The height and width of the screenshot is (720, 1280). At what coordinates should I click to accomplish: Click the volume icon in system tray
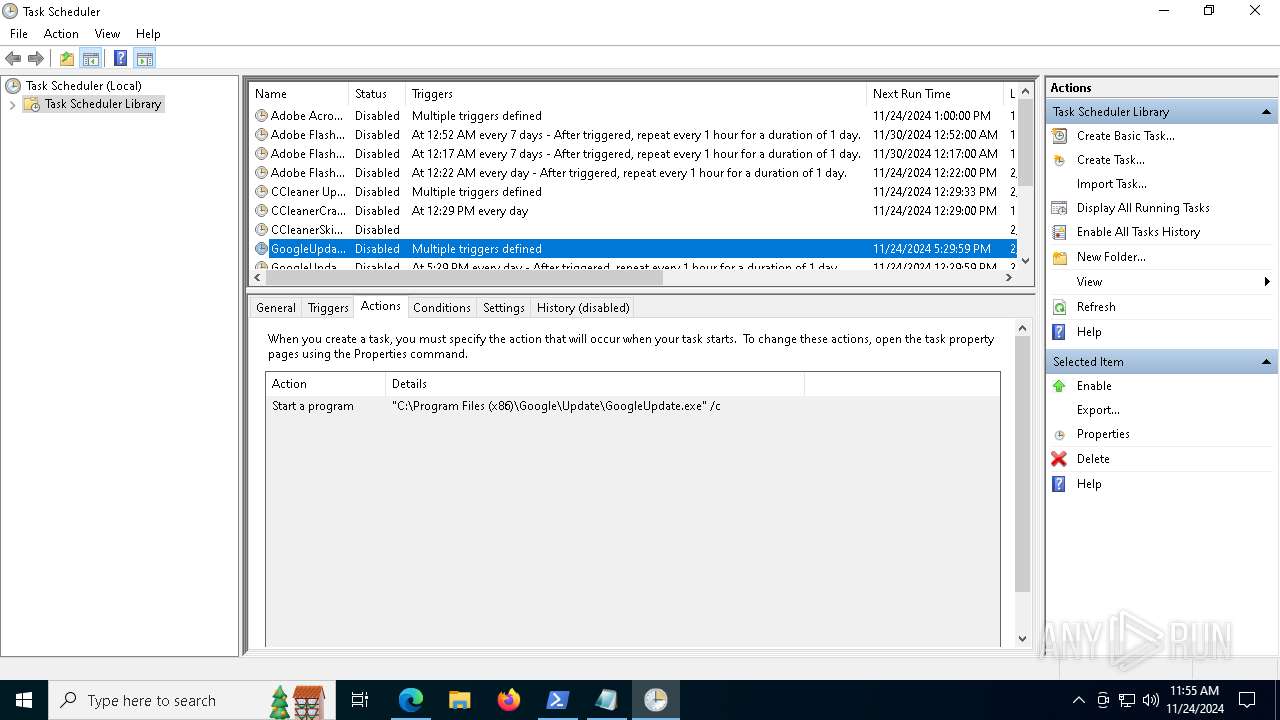point(1150,700)
